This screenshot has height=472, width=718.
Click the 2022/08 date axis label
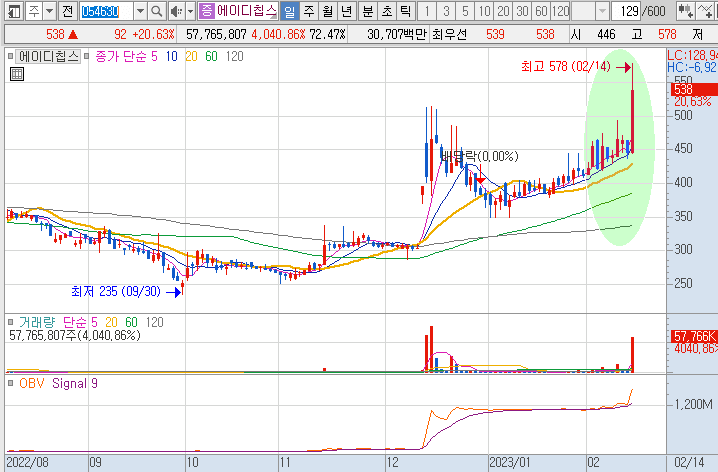click(x=28, y=462)
